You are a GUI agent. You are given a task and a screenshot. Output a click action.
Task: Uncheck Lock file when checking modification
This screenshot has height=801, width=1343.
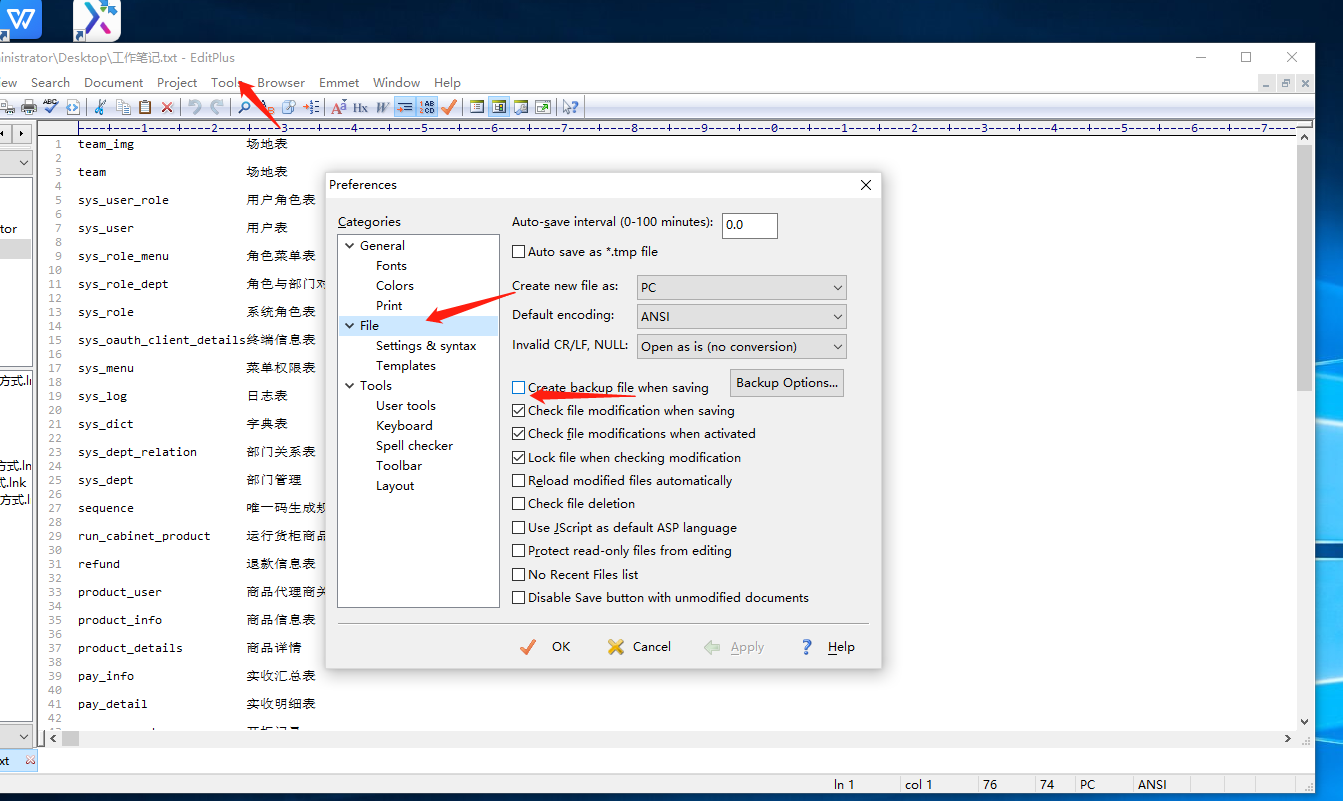[x=518, y=457]
